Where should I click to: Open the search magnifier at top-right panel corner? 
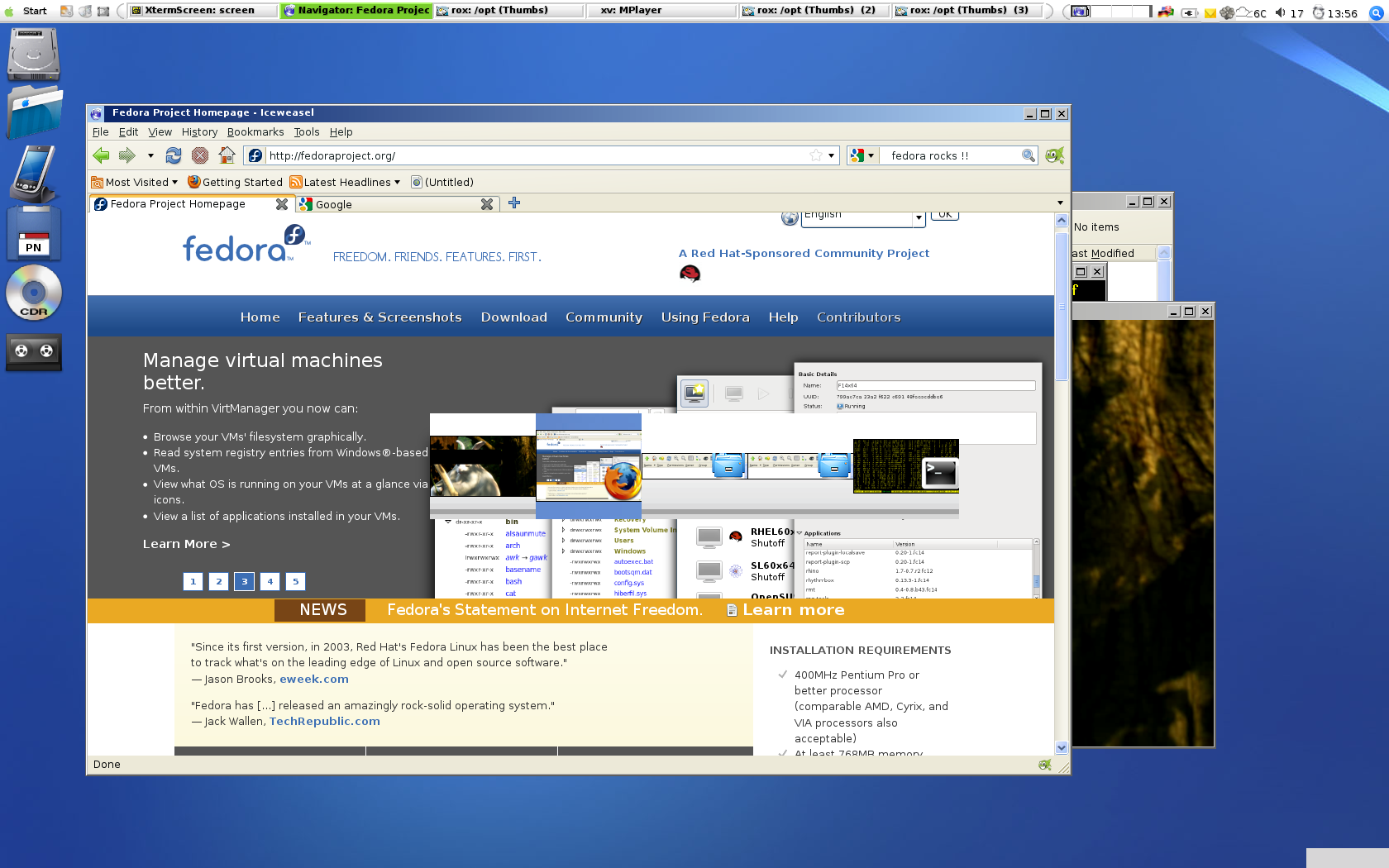click(1377, 12)
